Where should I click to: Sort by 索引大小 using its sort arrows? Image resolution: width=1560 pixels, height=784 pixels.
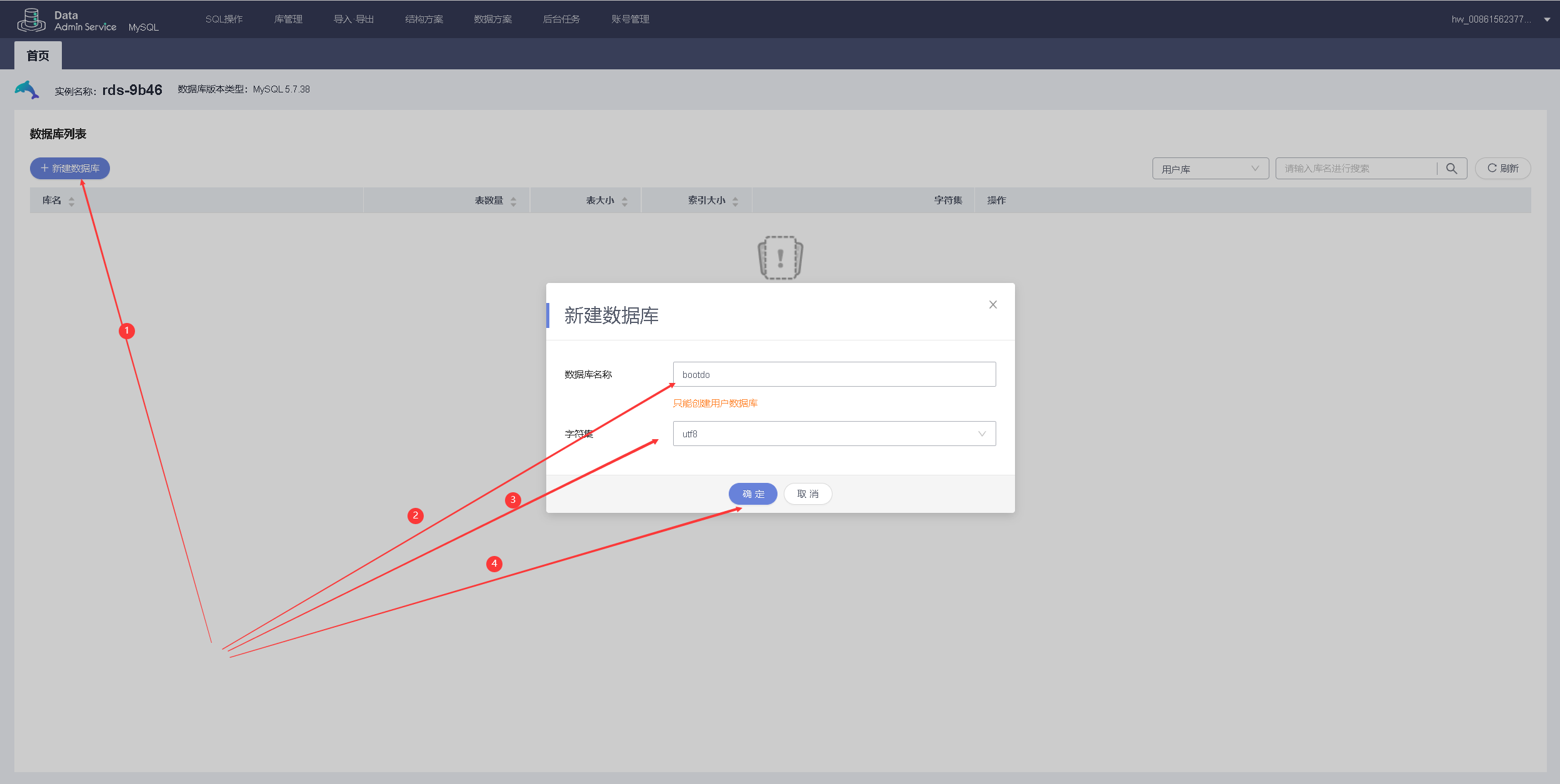click(736, 201)
